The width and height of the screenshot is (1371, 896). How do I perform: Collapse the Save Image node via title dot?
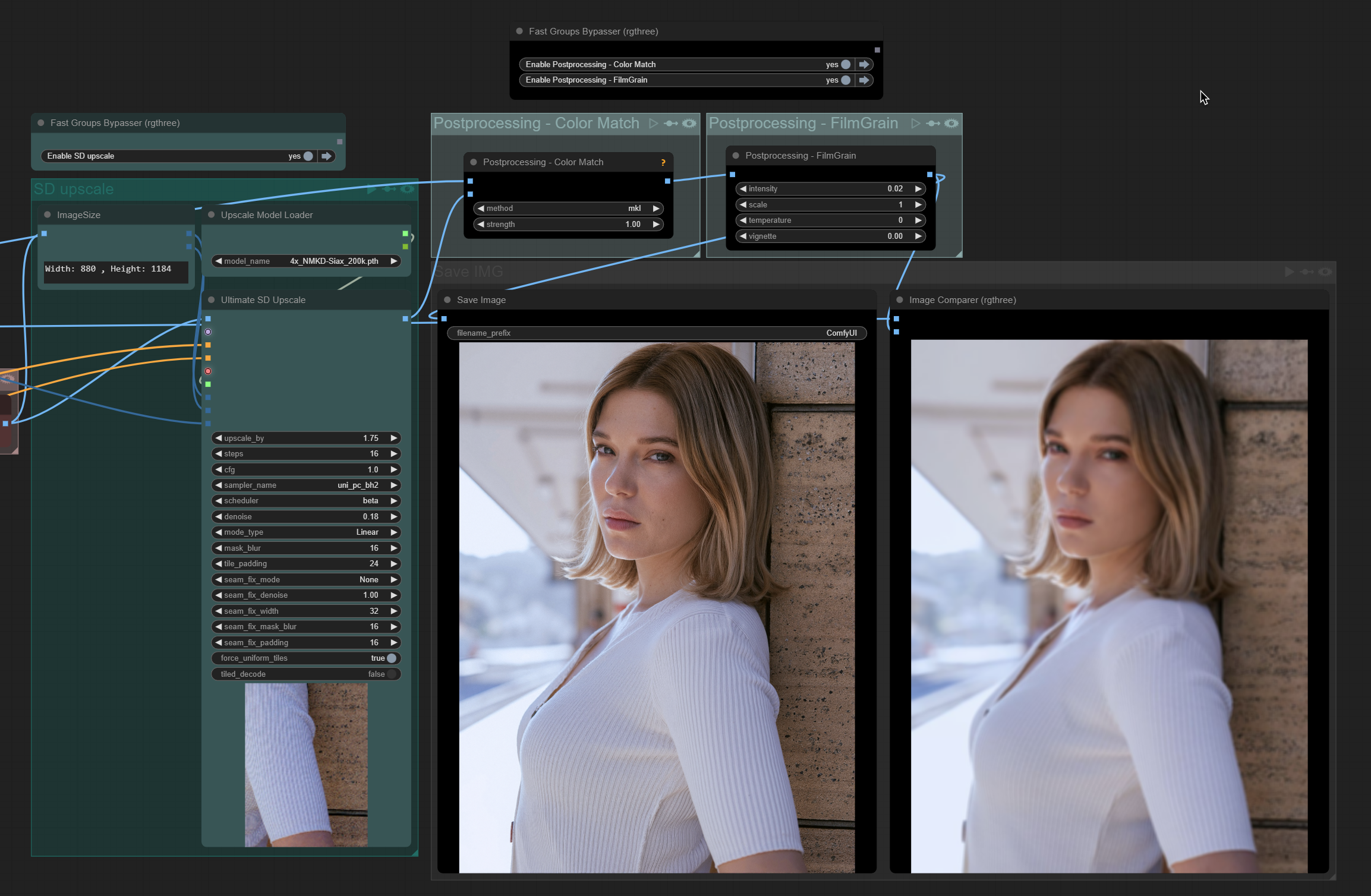coord(447,299)
